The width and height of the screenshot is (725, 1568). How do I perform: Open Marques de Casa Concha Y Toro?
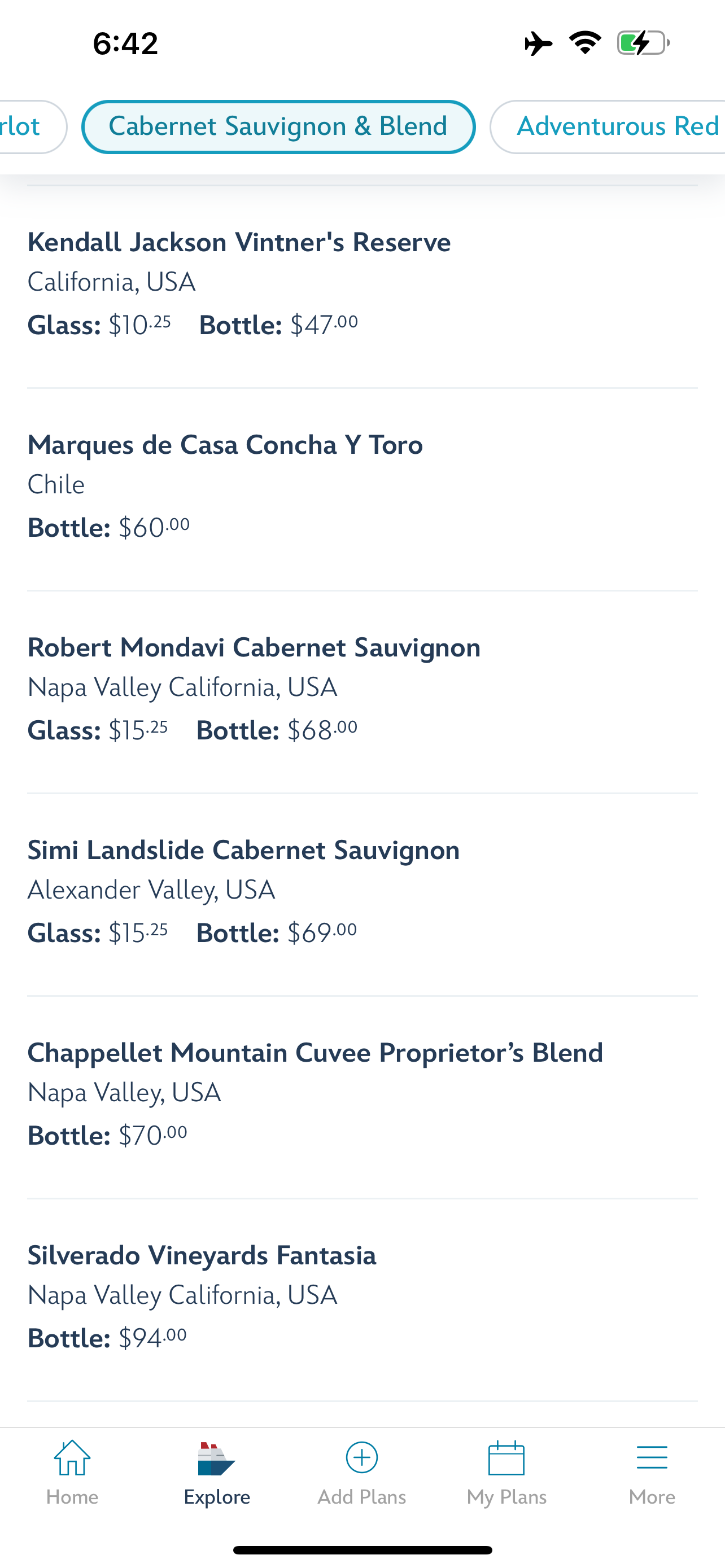point(225,445)
